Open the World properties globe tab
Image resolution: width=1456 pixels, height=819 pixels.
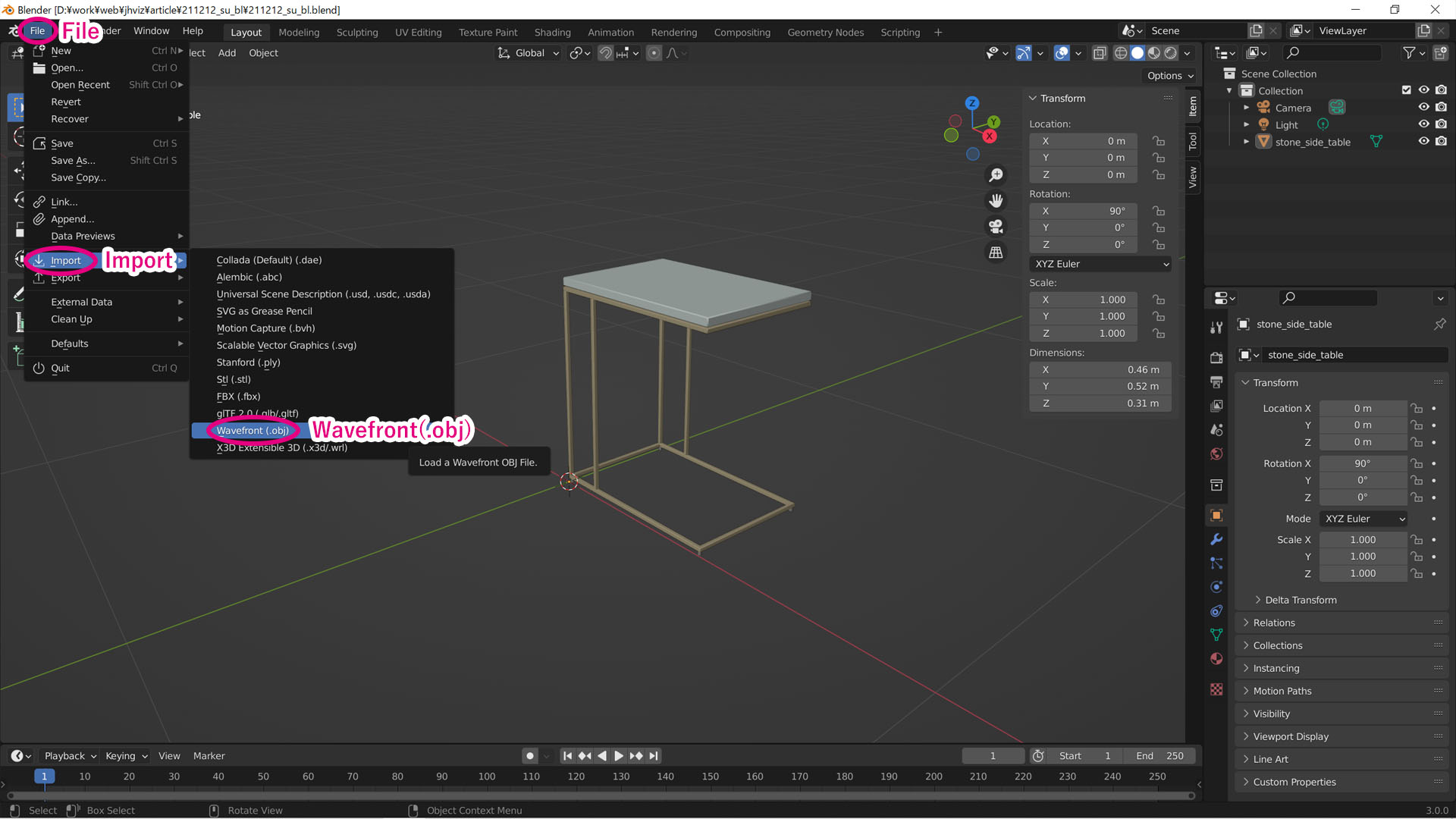pos(1216,453)
